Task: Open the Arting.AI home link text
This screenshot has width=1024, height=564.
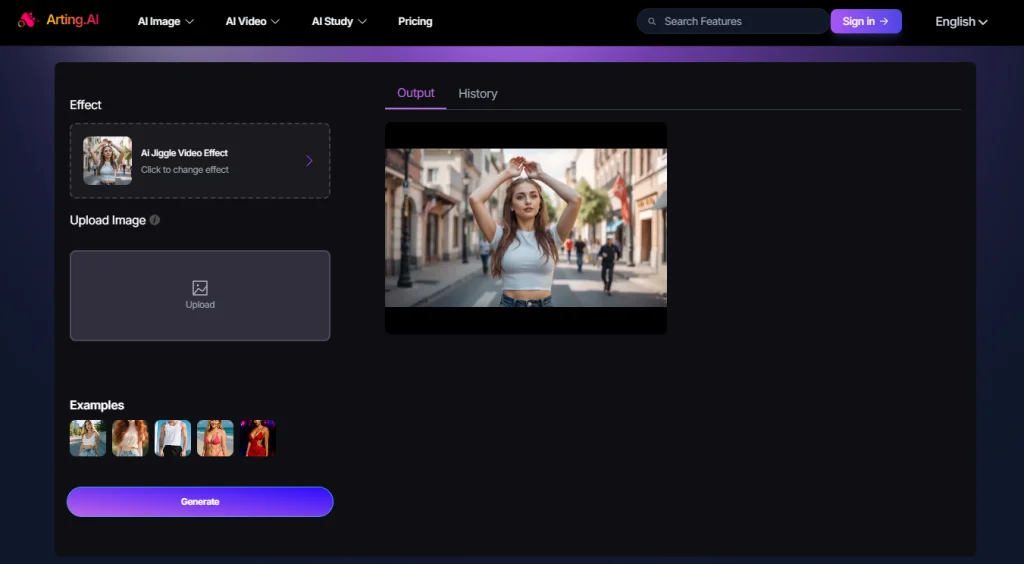Action: tap(72, 20)
